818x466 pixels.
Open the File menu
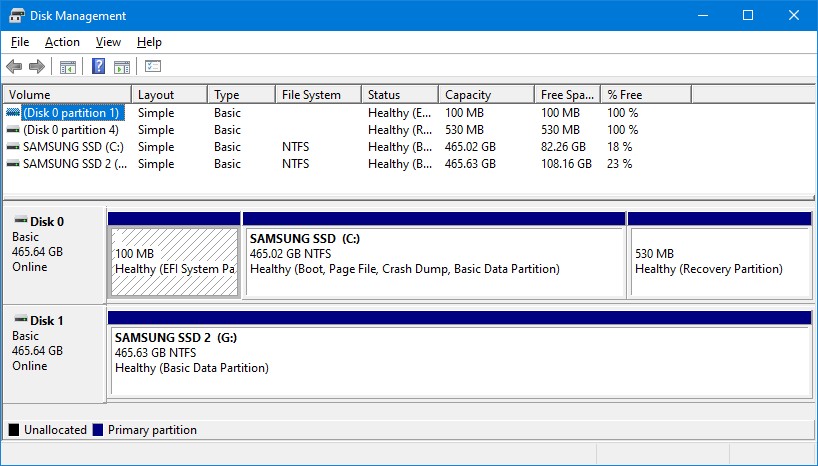tap(20, 42)
